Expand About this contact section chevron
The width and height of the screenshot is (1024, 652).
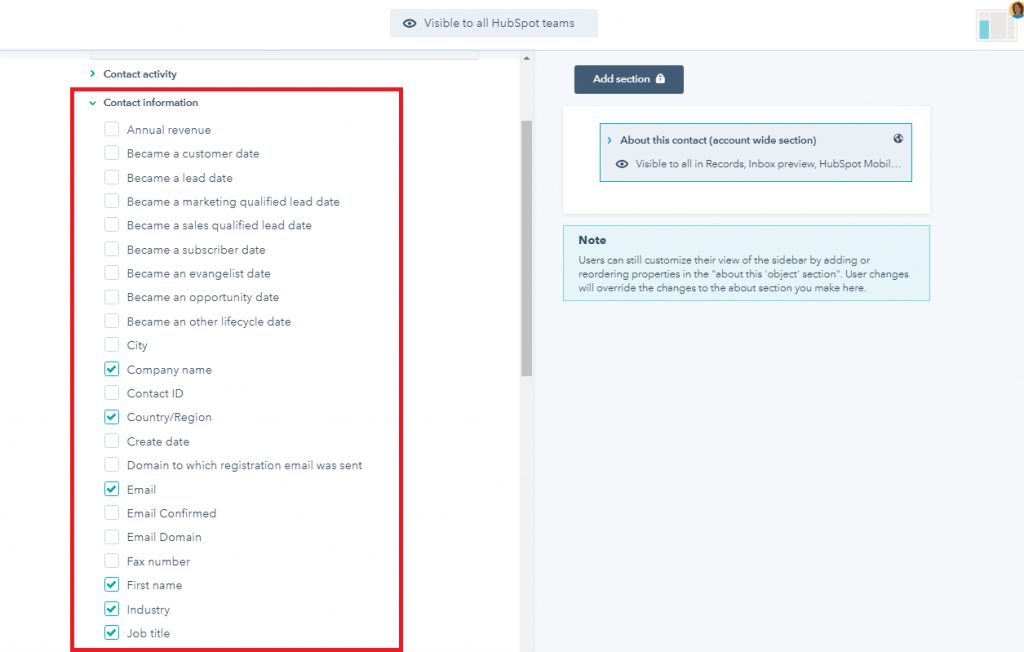pyautogui.click(x=609, y=140)
